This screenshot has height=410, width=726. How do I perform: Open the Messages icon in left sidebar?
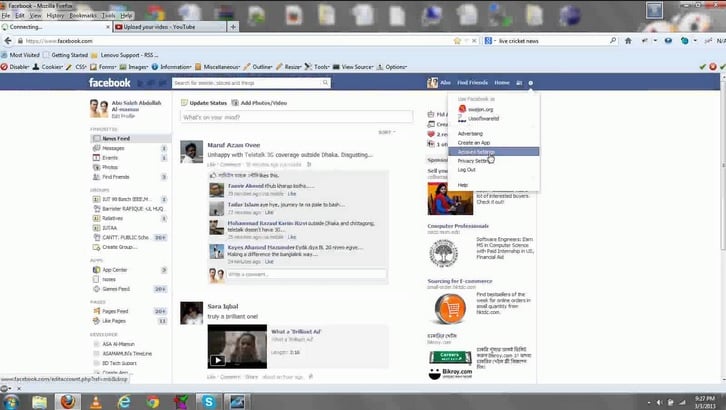(96, 148)
